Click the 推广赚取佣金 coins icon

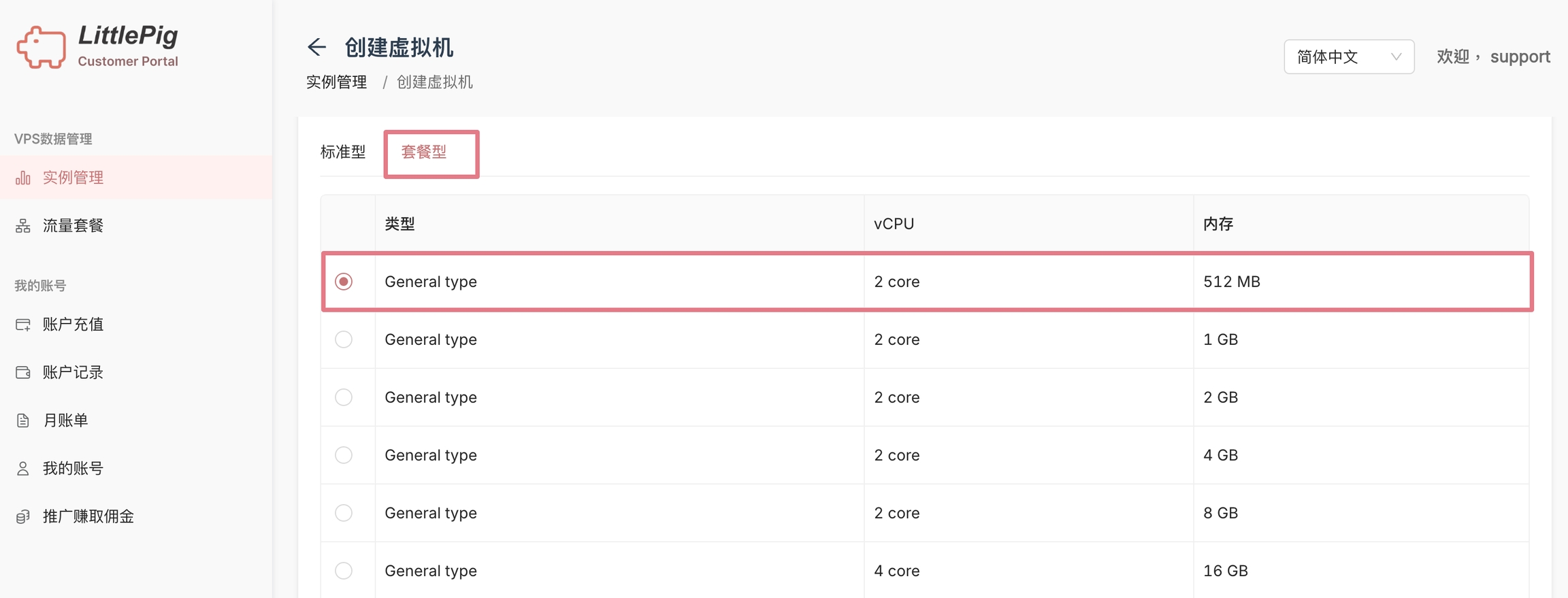(x=23, y=516)
